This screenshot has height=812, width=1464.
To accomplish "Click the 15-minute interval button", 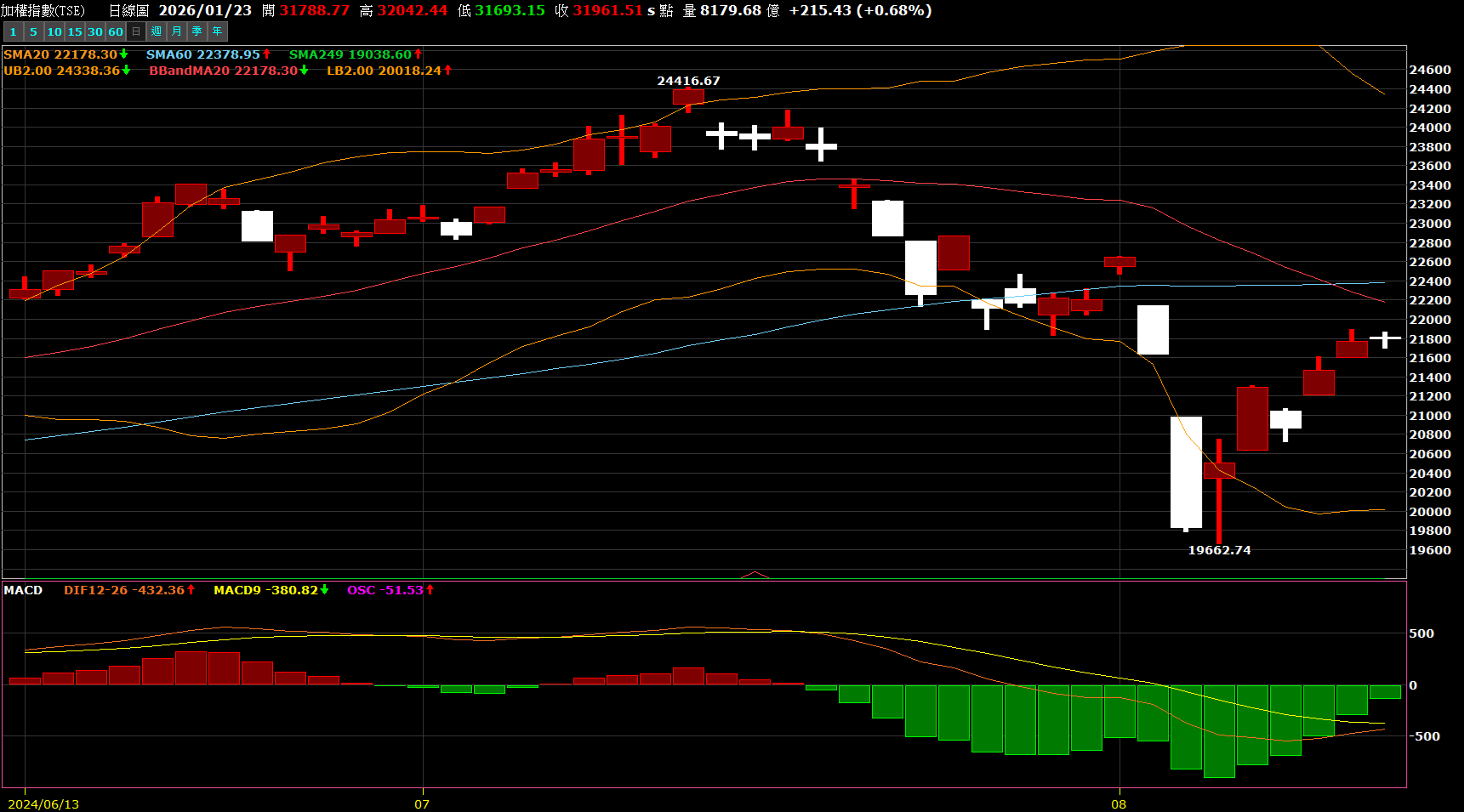I will [75, 31].
